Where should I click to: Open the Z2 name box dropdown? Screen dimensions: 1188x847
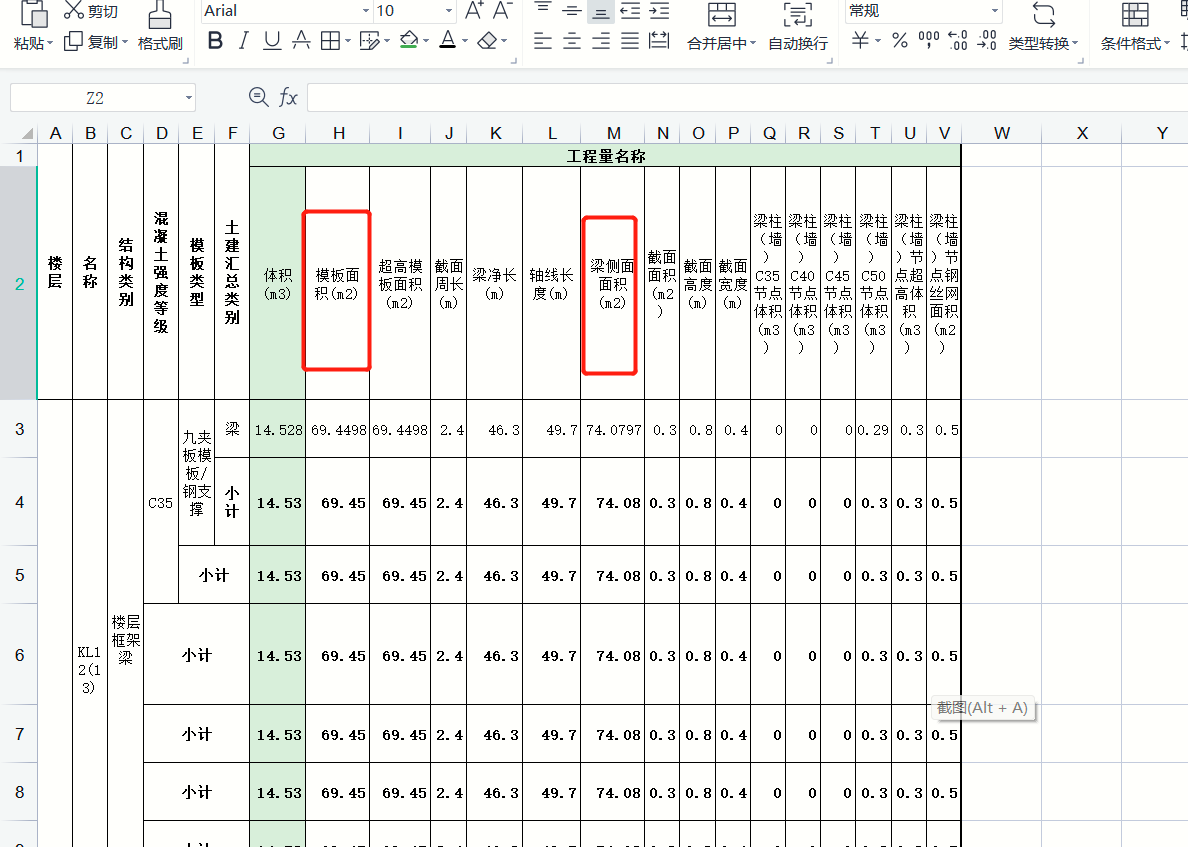click(189, 98)
